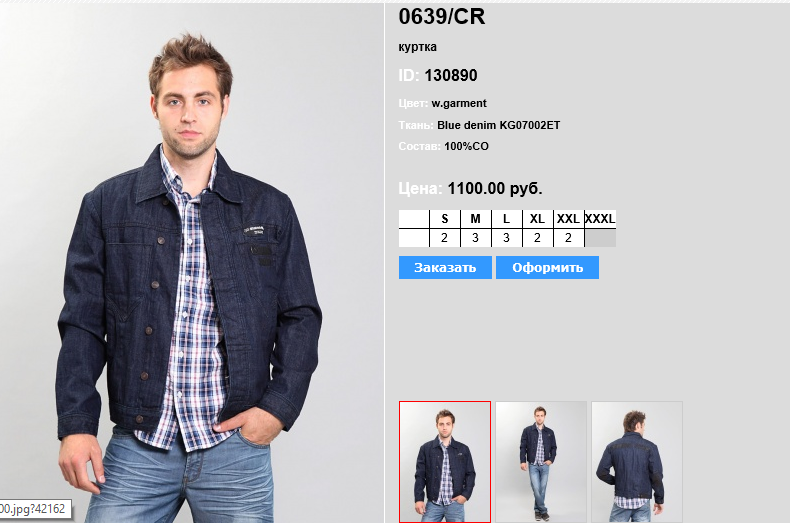Click the greyed-out XXXL quantity cell
790x523 pixels.
point(601,238)
